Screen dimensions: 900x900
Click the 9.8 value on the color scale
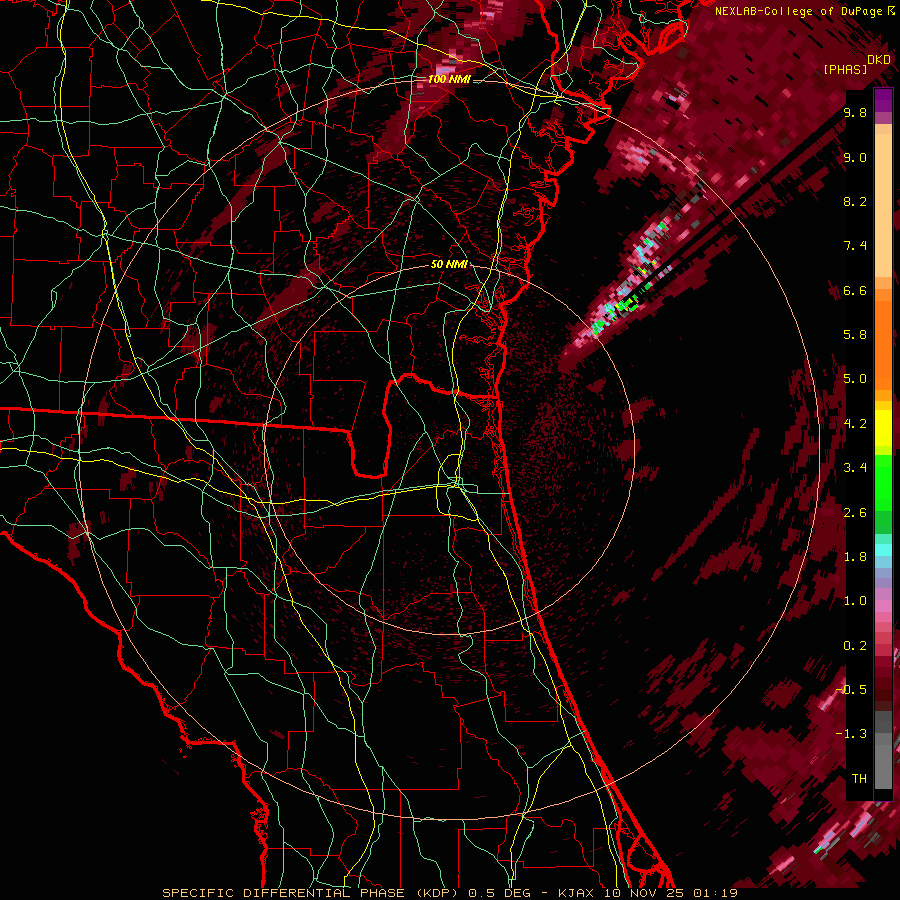(855, 112)
